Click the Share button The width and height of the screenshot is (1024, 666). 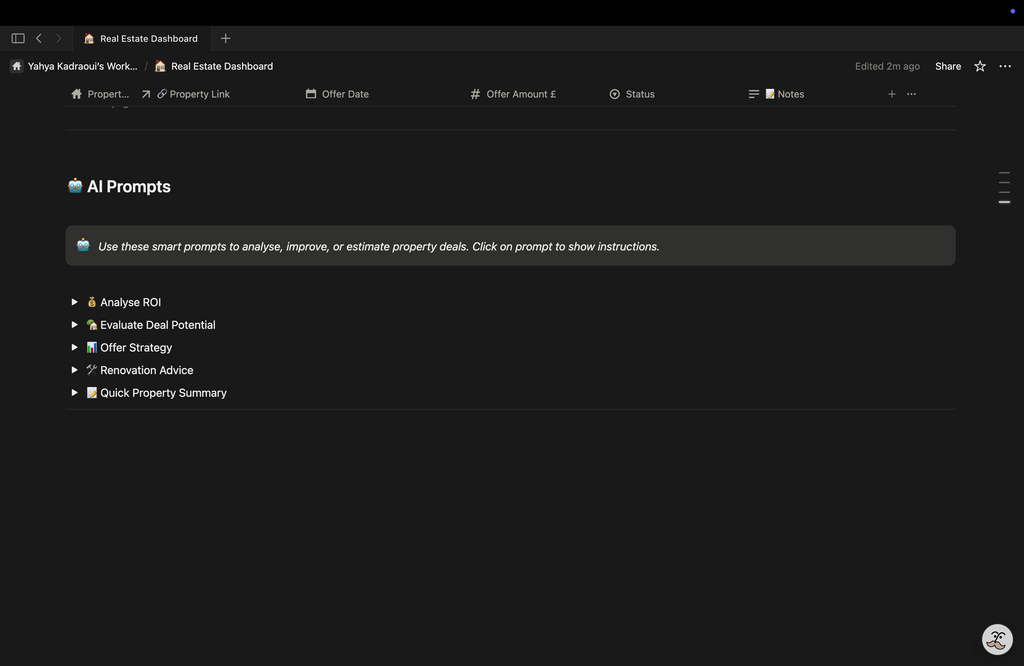[x=947, y=66]
